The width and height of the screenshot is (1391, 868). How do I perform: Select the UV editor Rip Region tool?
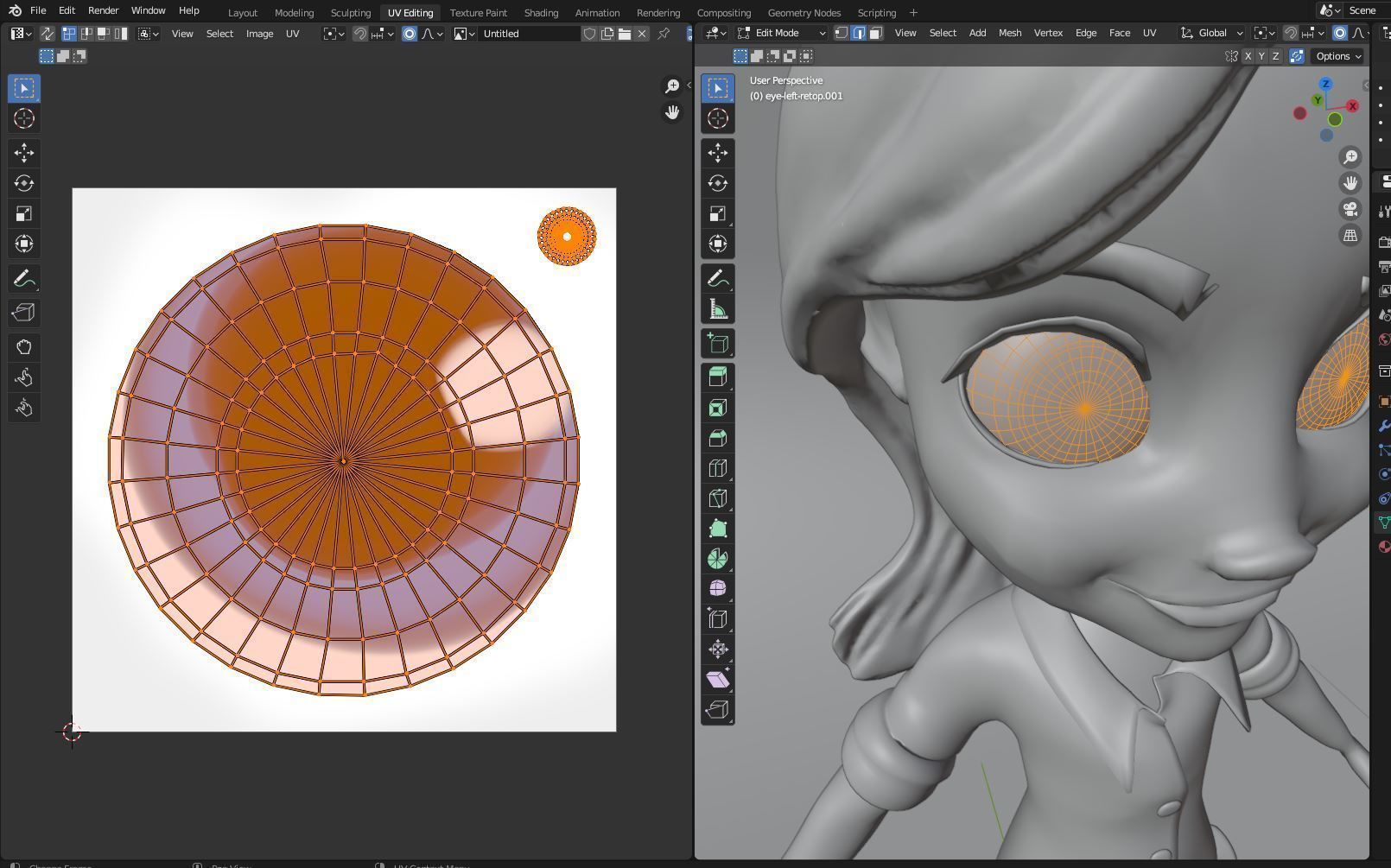tap(24, 313)
